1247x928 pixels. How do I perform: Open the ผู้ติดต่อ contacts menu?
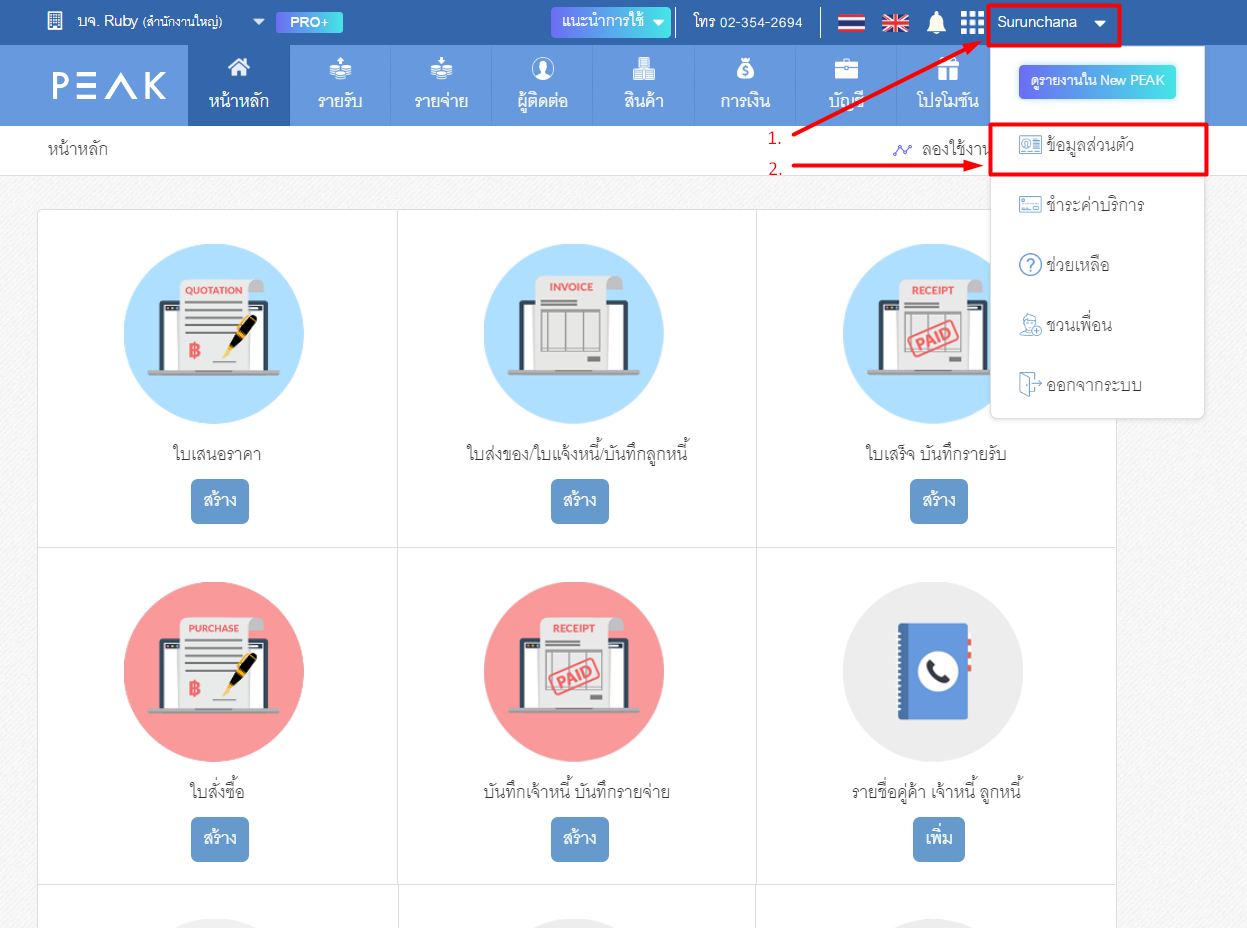542,86
